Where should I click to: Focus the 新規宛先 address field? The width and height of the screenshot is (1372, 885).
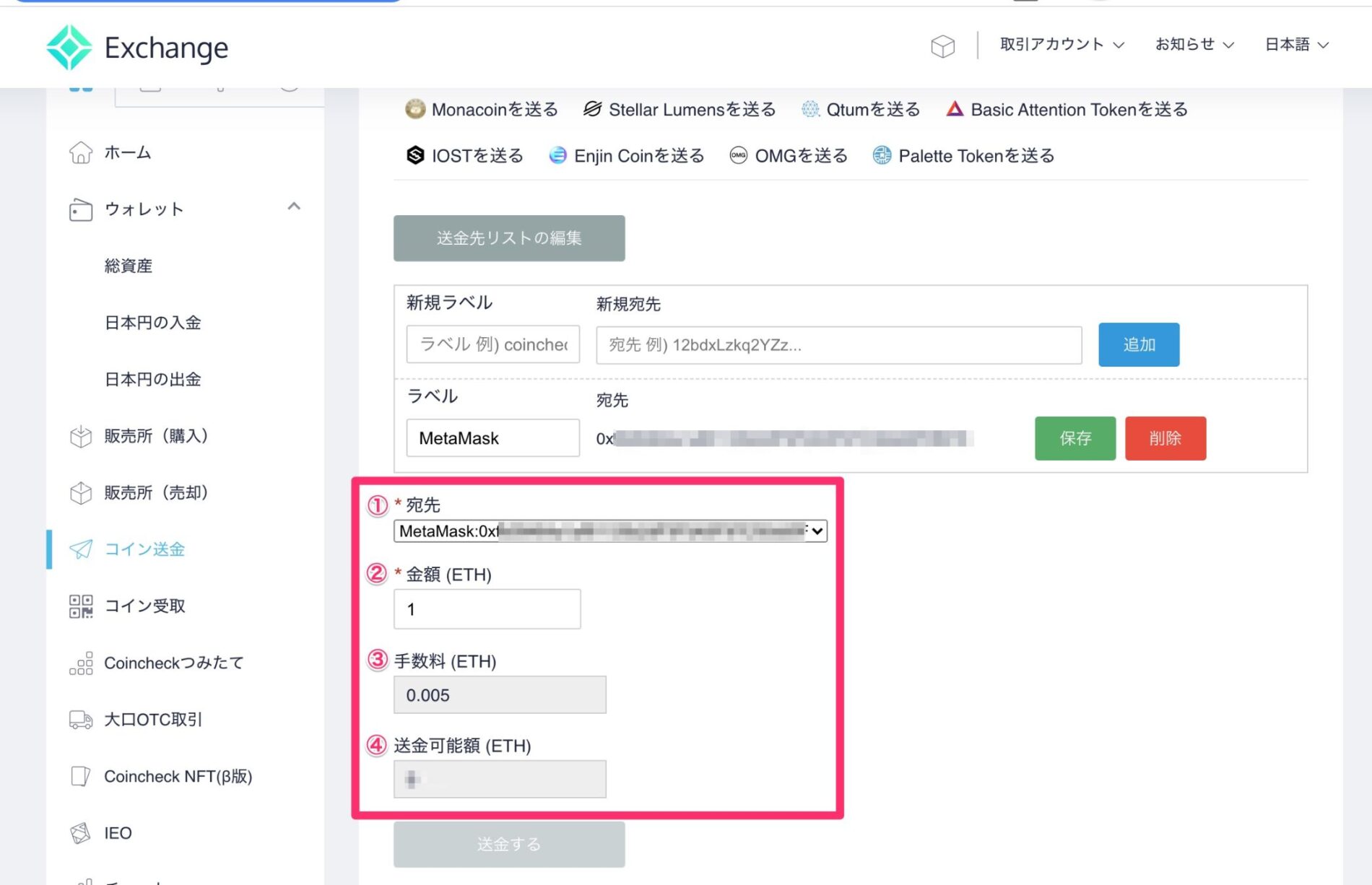[839, 345]
